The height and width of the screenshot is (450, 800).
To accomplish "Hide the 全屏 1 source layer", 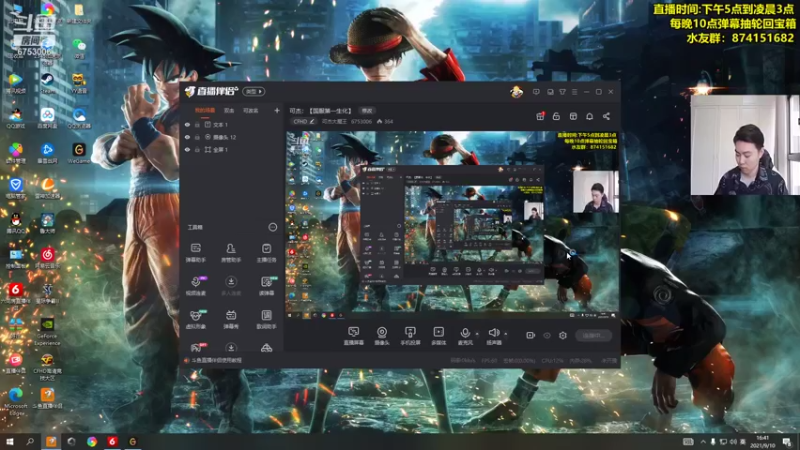I will pyautogui.click(x=187, y=149).
